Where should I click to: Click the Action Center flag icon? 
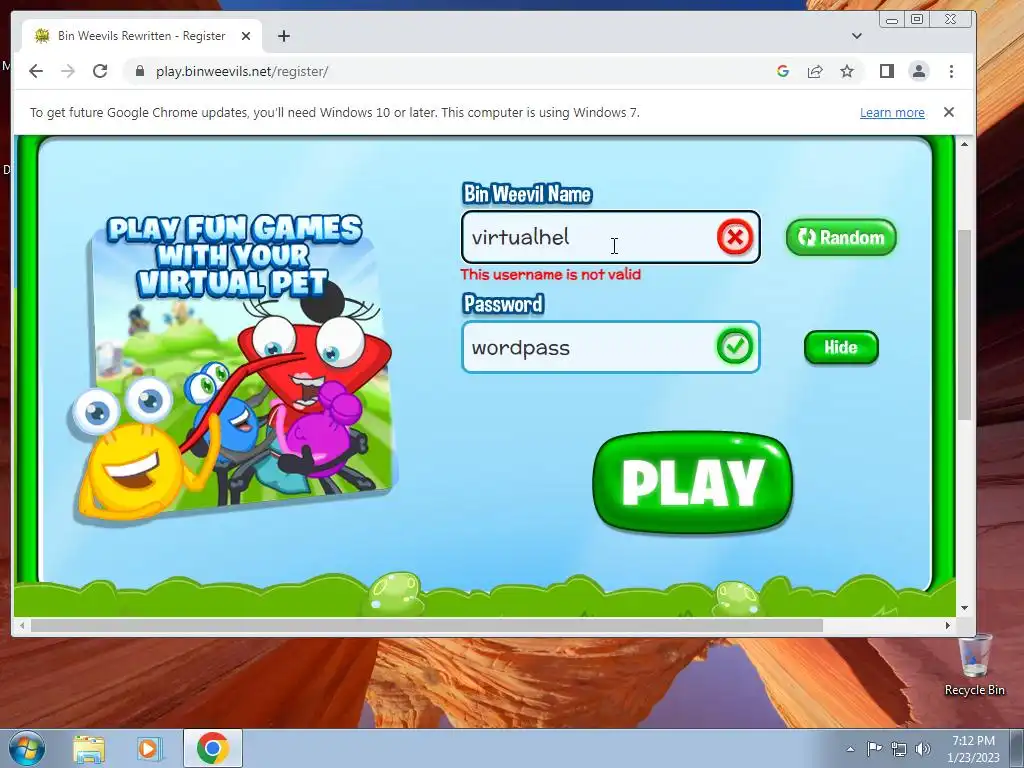[x=874, y=749]
